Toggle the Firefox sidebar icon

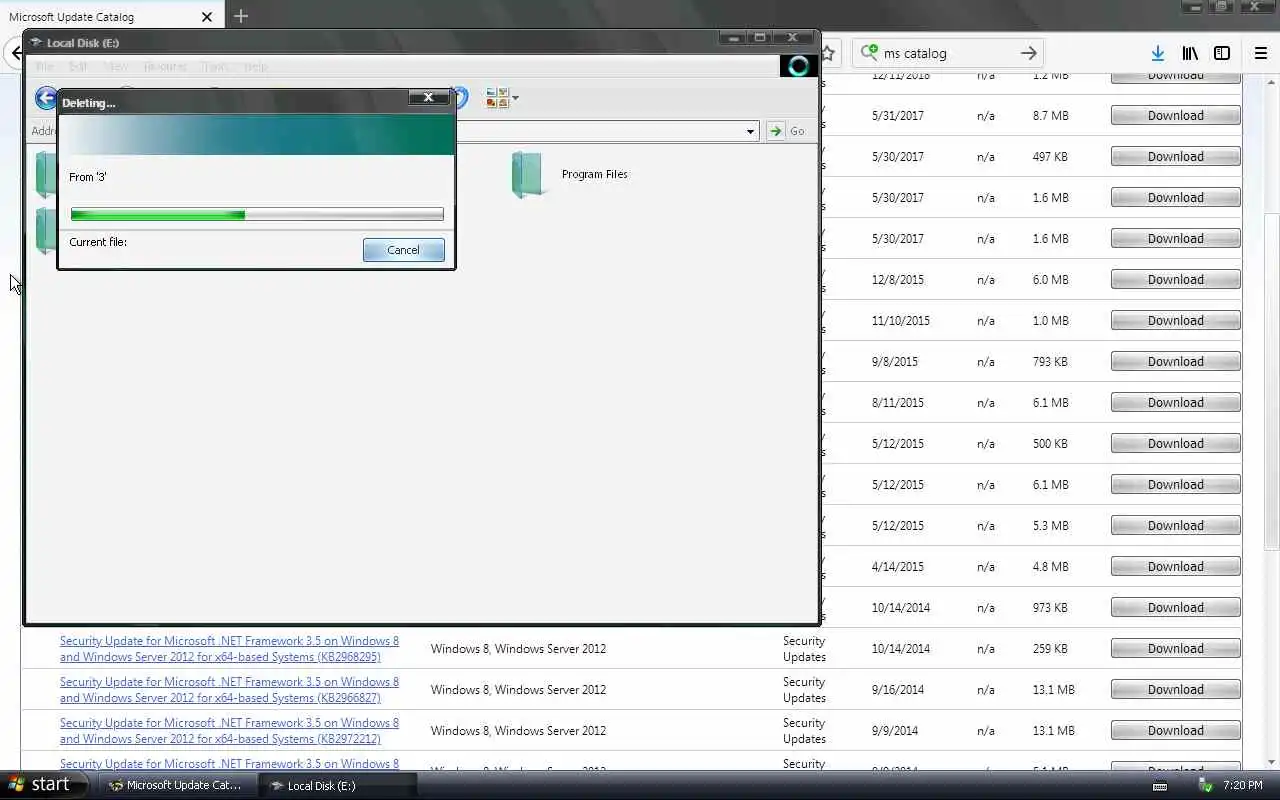pyautogui.click(x=1222, y=53)
